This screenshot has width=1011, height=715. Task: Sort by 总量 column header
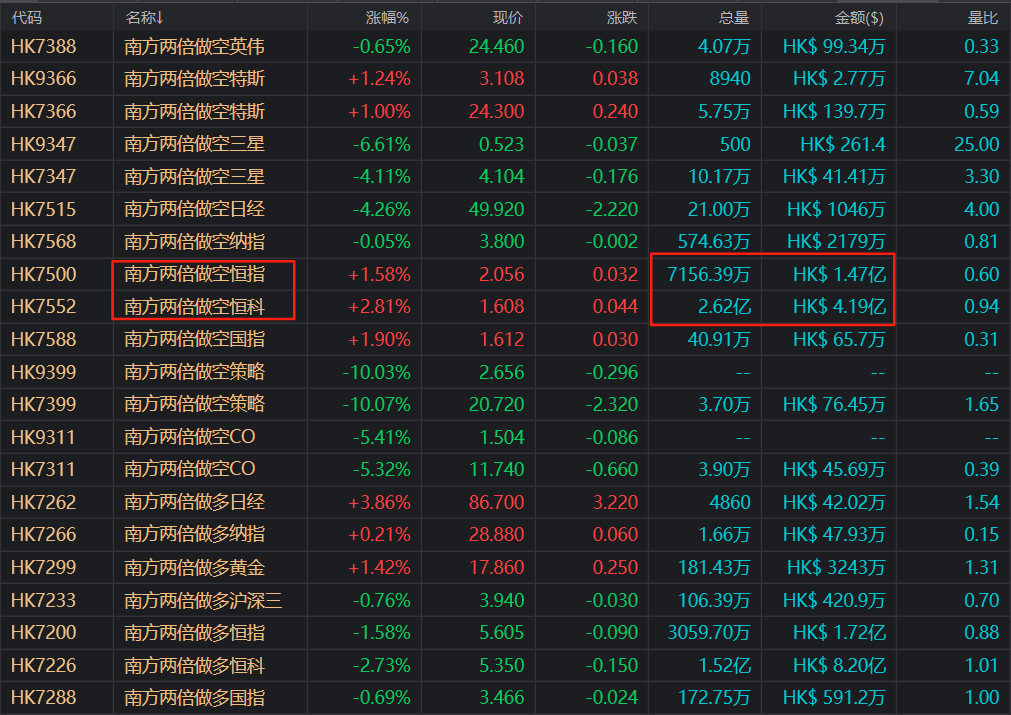click(x=734, y=17)
